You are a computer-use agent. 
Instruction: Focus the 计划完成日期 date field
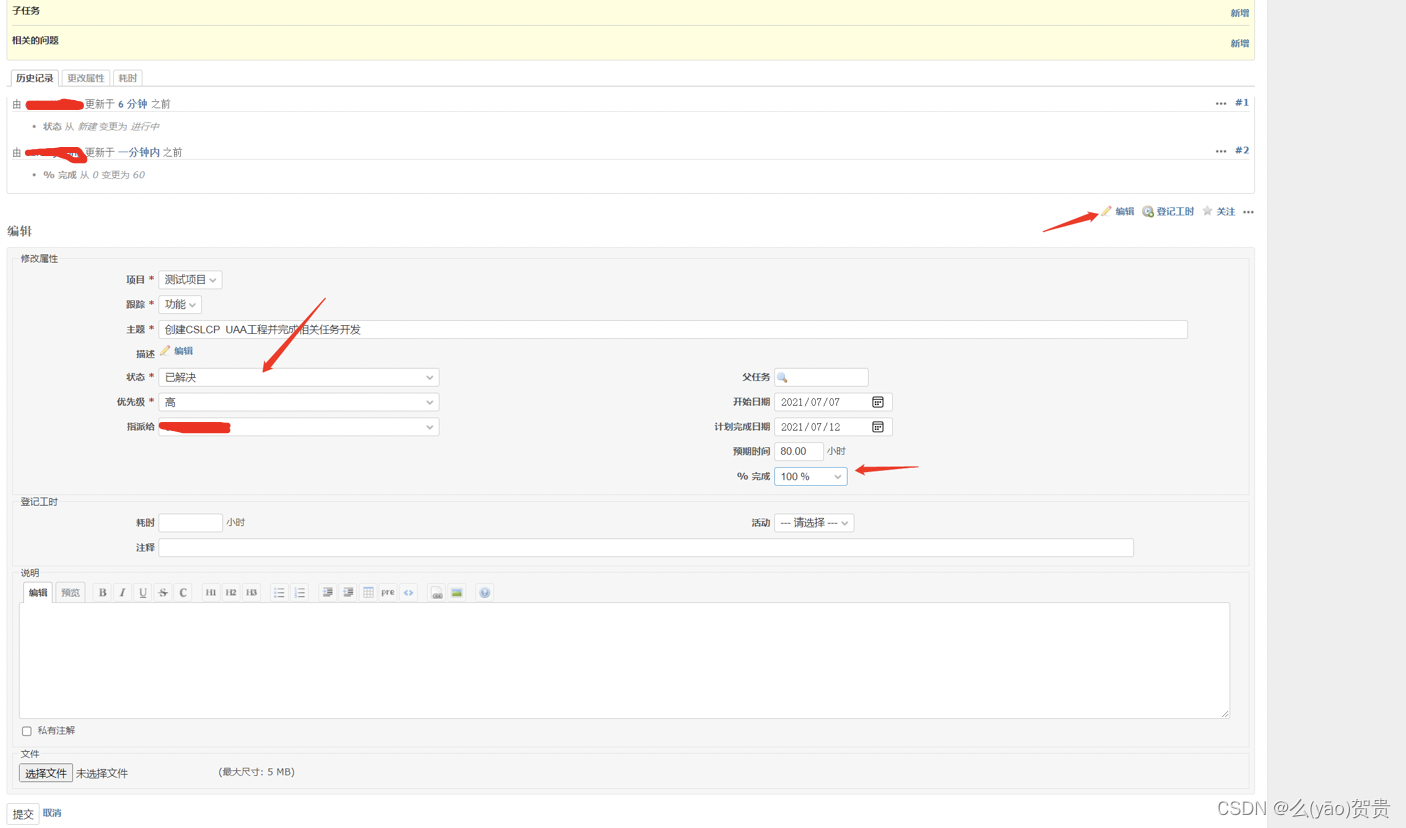tap(833, 427)
